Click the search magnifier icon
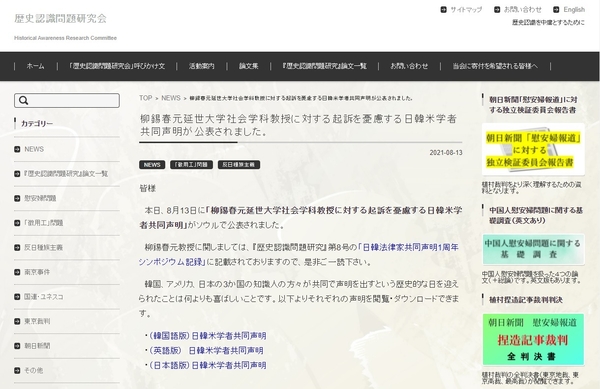Viewport: 600px width, 389px height. point(23,100)
